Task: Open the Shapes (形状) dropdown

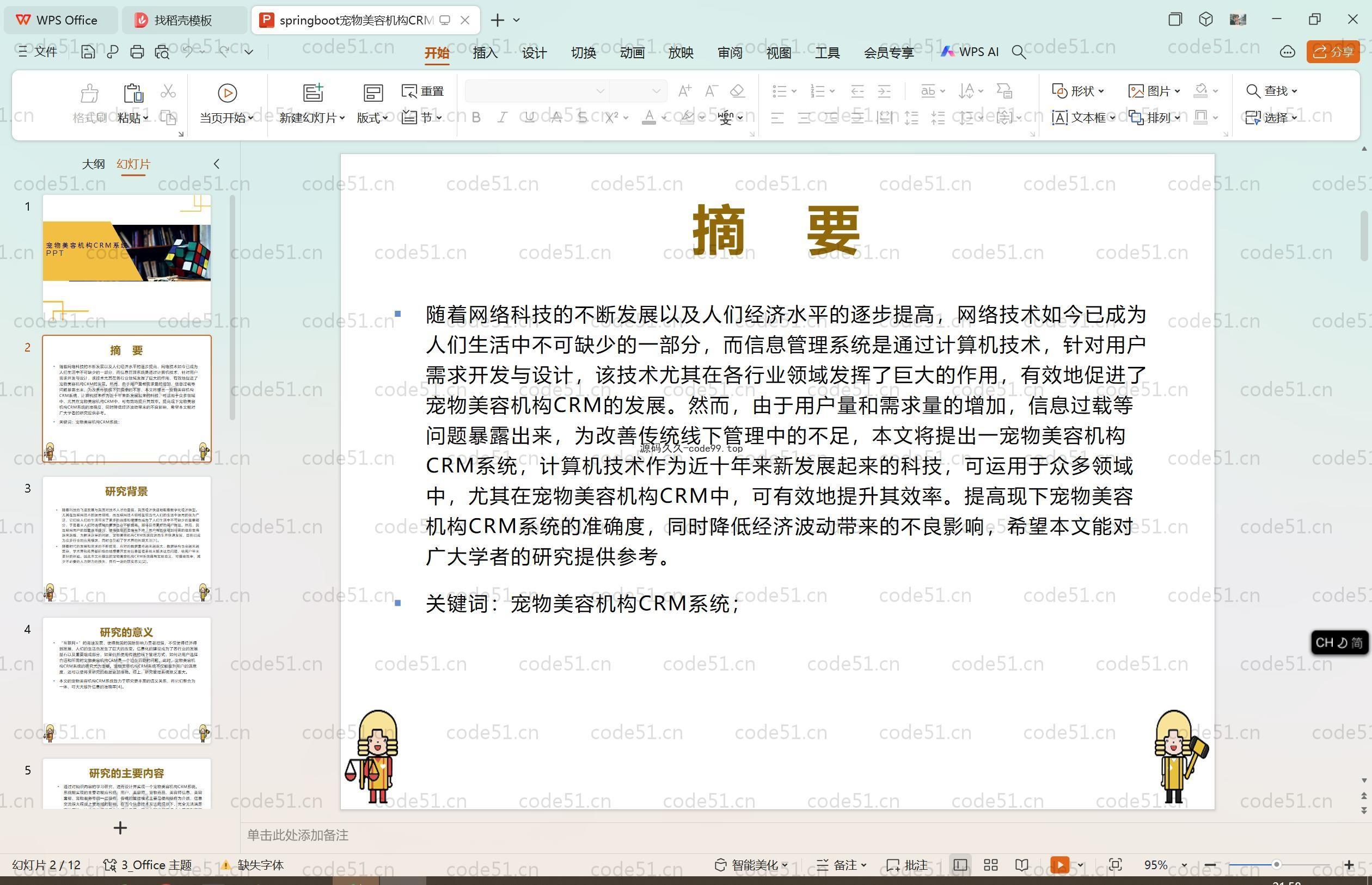Action: [x=1079, y=91]
